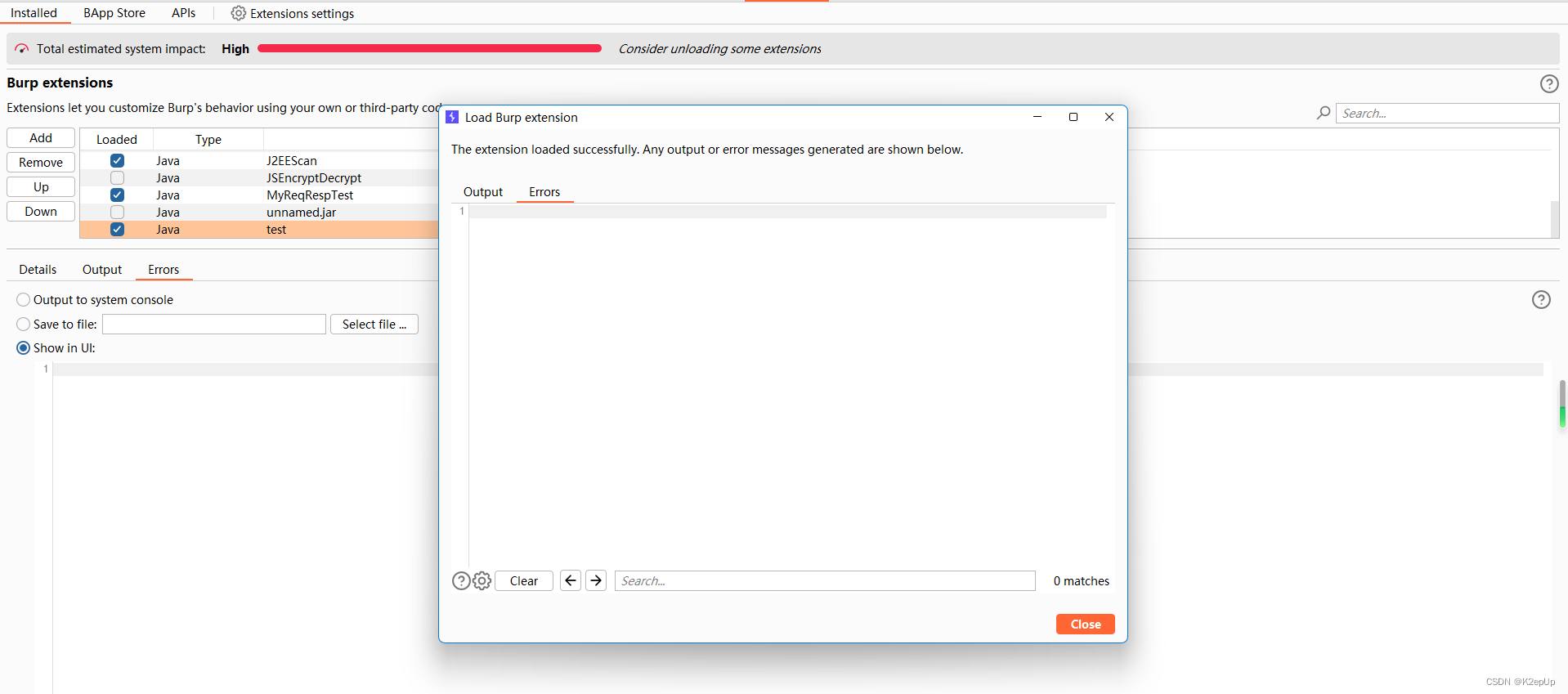Select the test extension row
This screenshot has height=694, width=1568.
point(259,230)
